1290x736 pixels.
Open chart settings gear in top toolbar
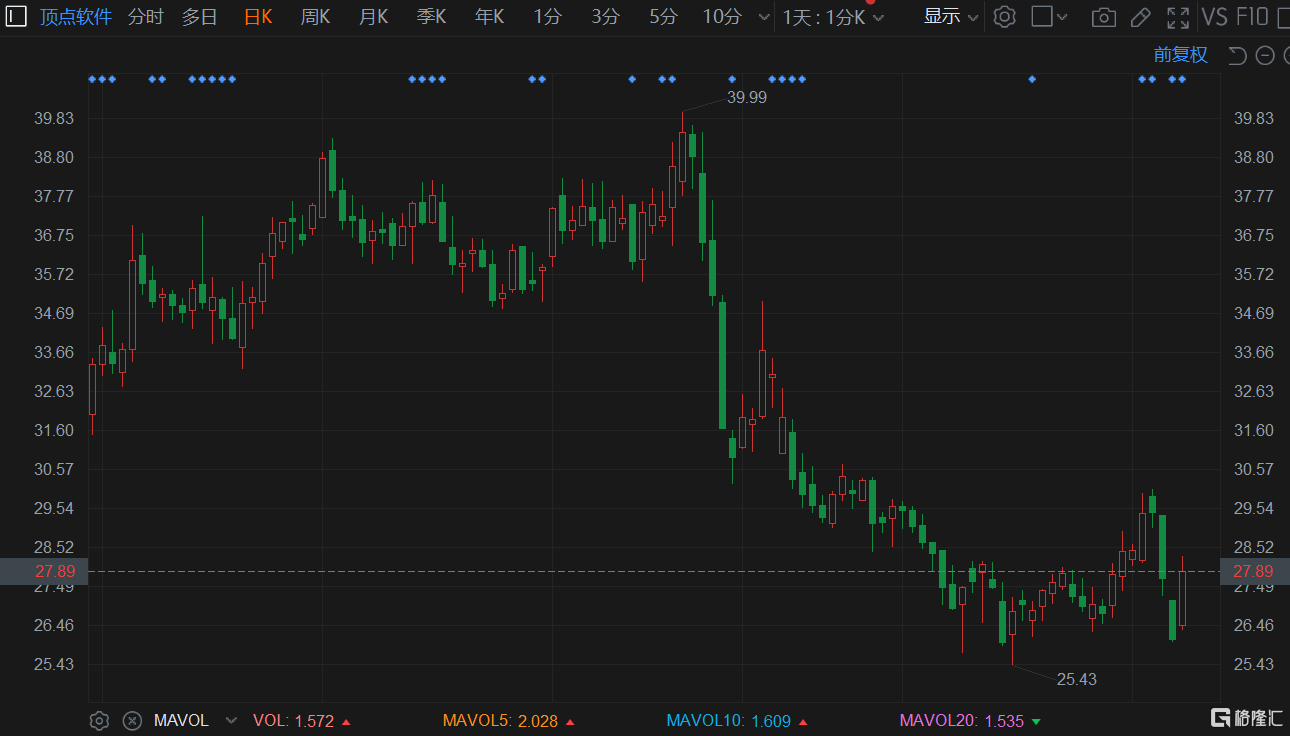1005,17
